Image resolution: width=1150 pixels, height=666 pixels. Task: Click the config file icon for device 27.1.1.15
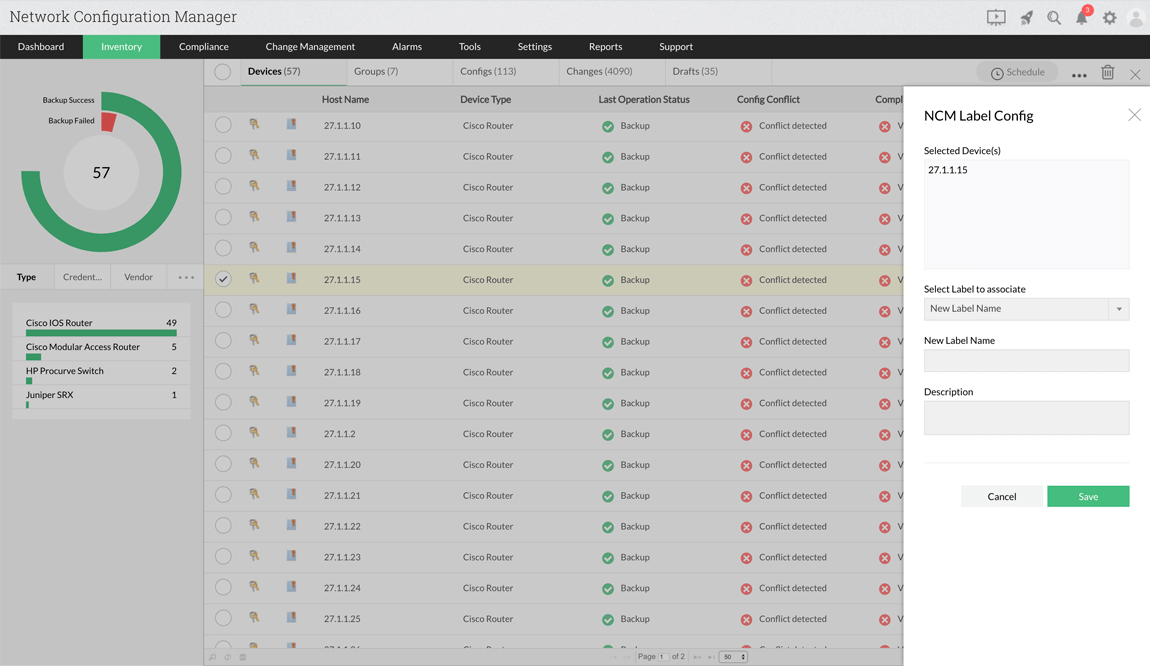pos(291,279)
